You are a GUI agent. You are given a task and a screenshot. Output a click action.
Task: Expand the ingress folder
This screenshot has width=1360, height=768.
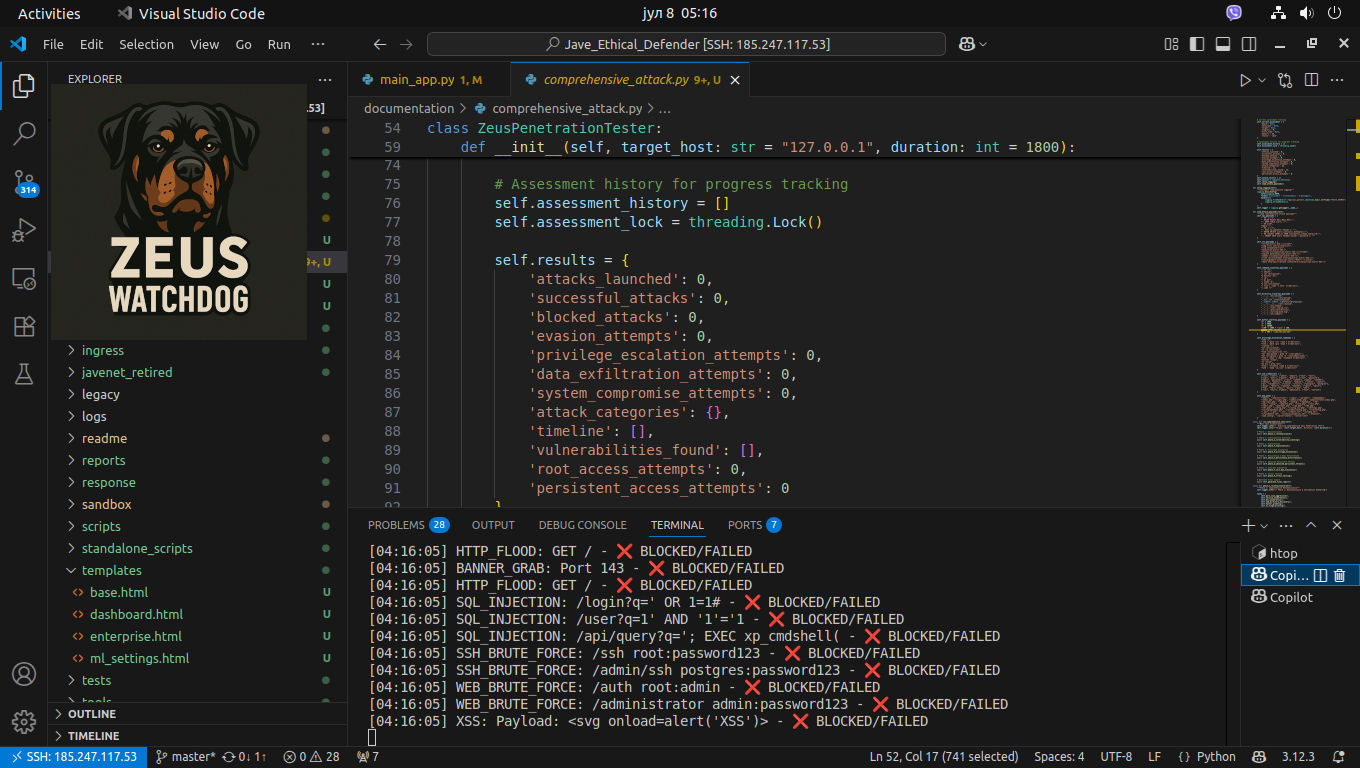click(102, 350)
